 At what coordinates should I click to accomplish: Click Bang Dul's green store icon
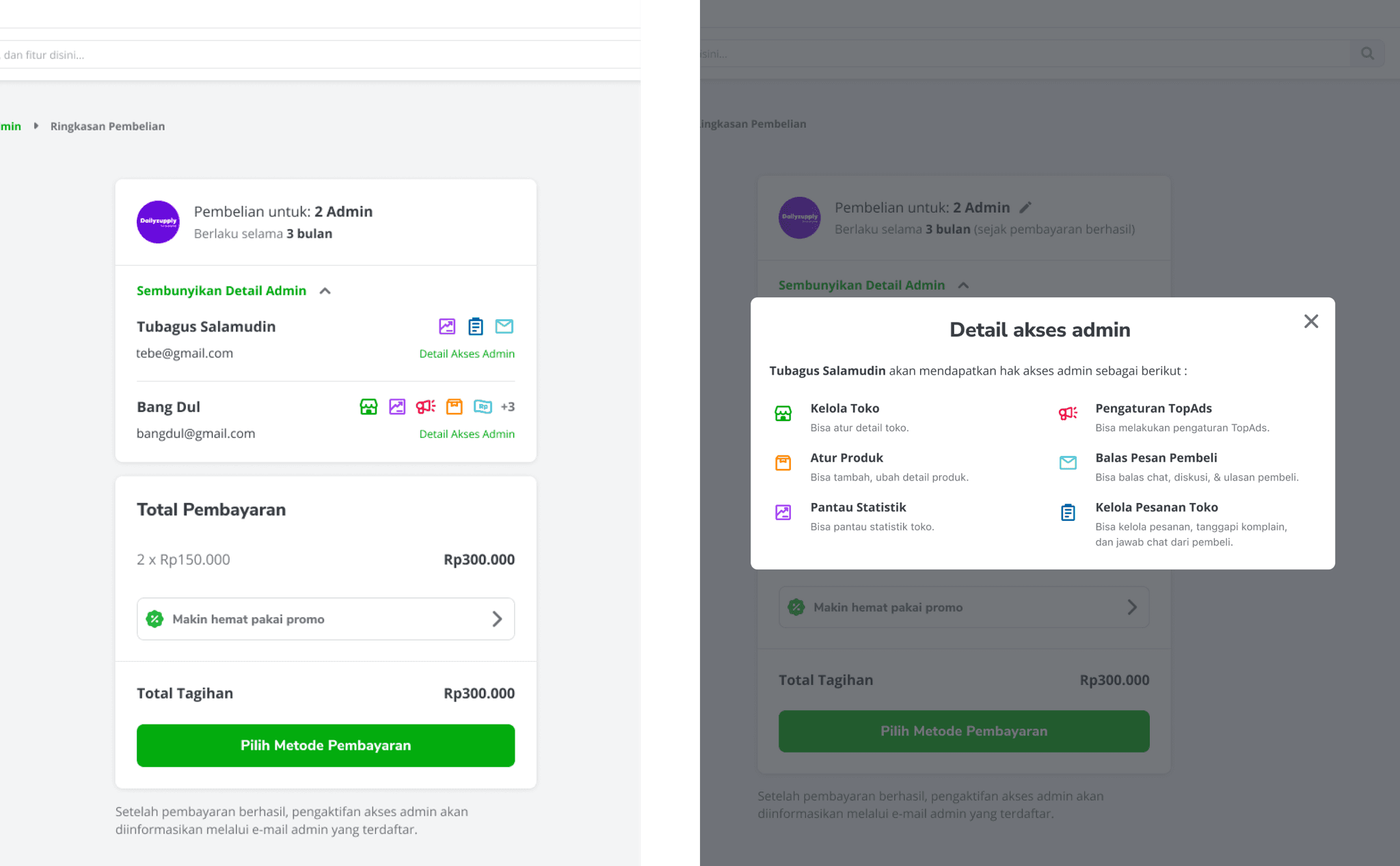point(368,407)
